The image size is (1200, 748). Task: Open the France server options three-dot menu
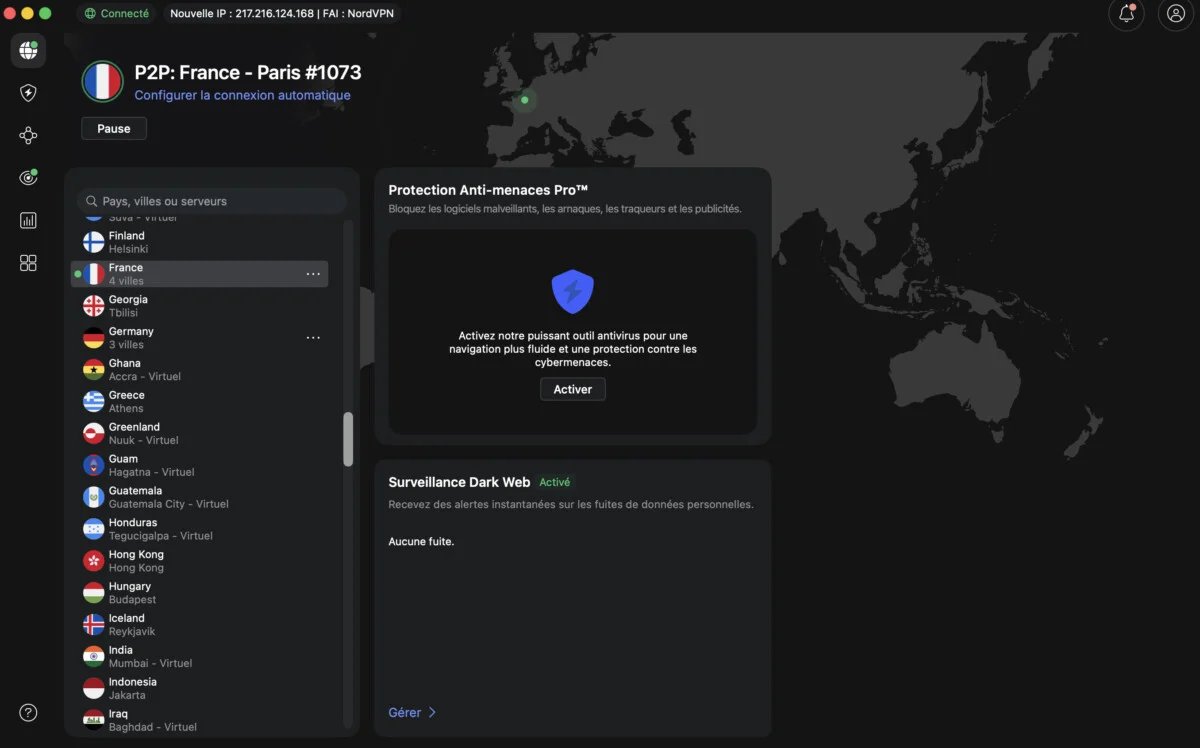click(x=313, y=273)
